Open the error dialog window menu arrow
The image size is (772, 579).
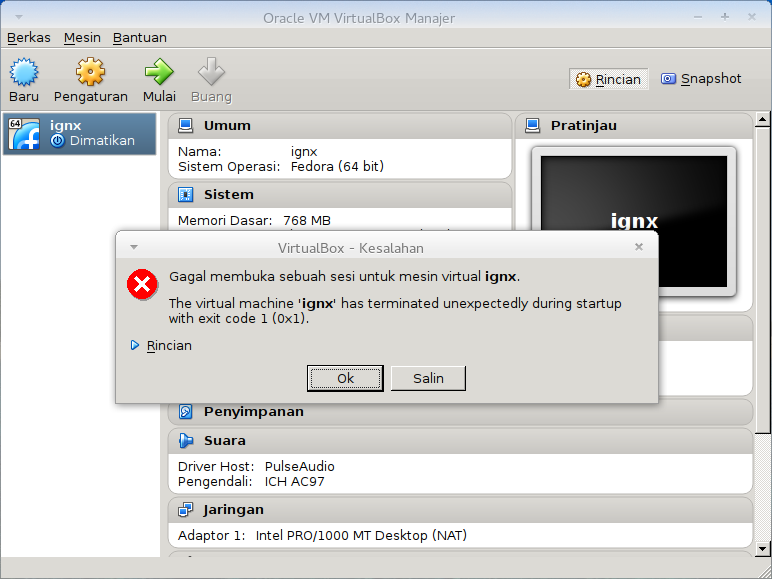(134, 247)
